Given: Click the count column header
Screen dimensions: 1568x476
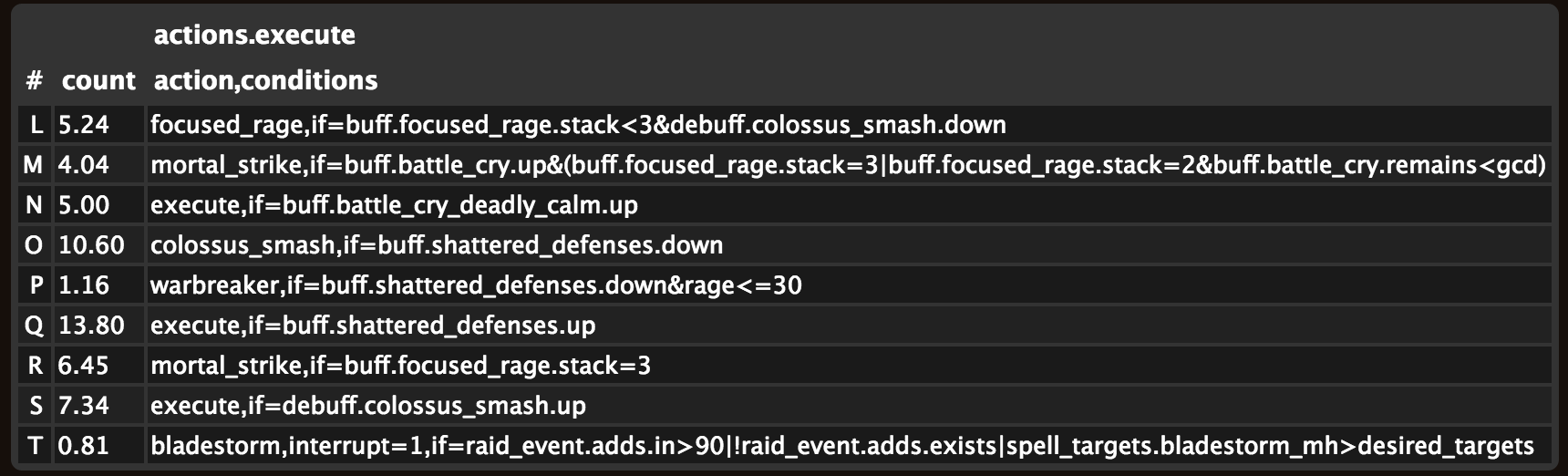Looking at the screenshot, I should coord(98,81).
